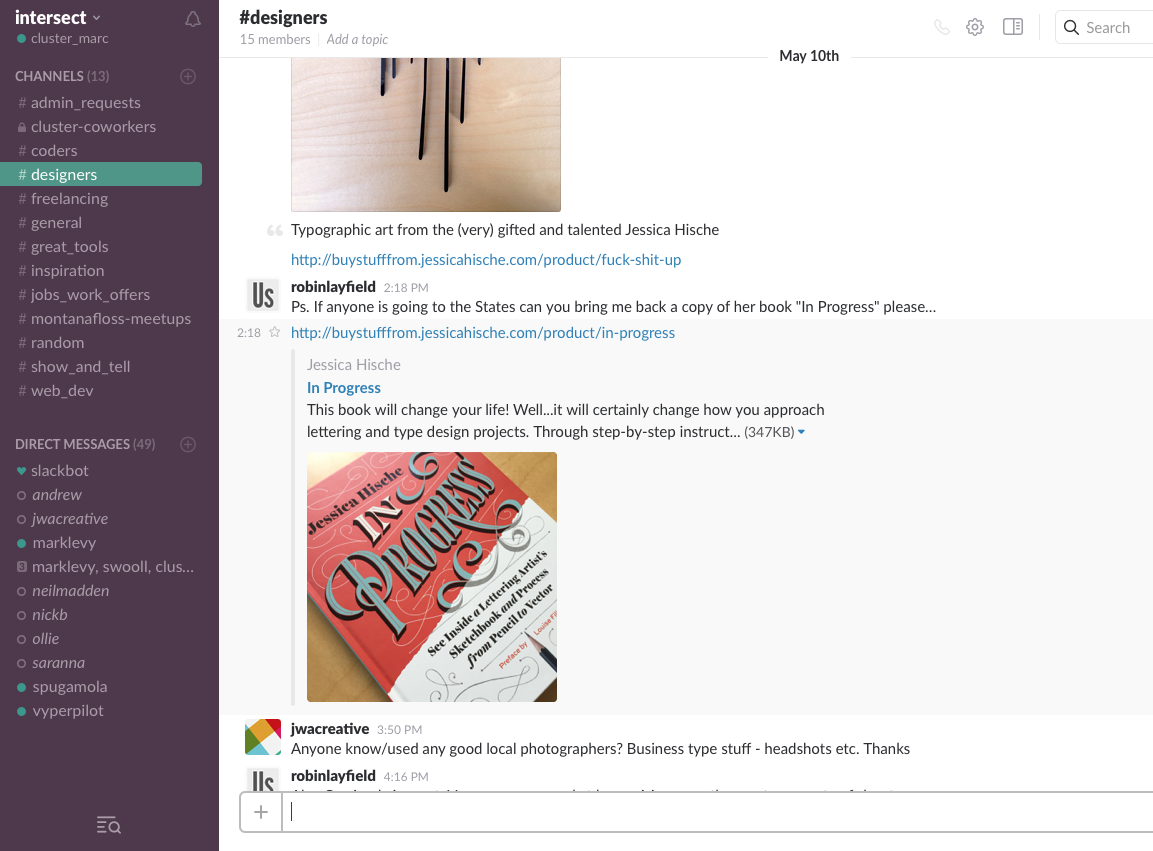Click the May 10th date divider
The image size is (1153, 851).
click(809, 56)
